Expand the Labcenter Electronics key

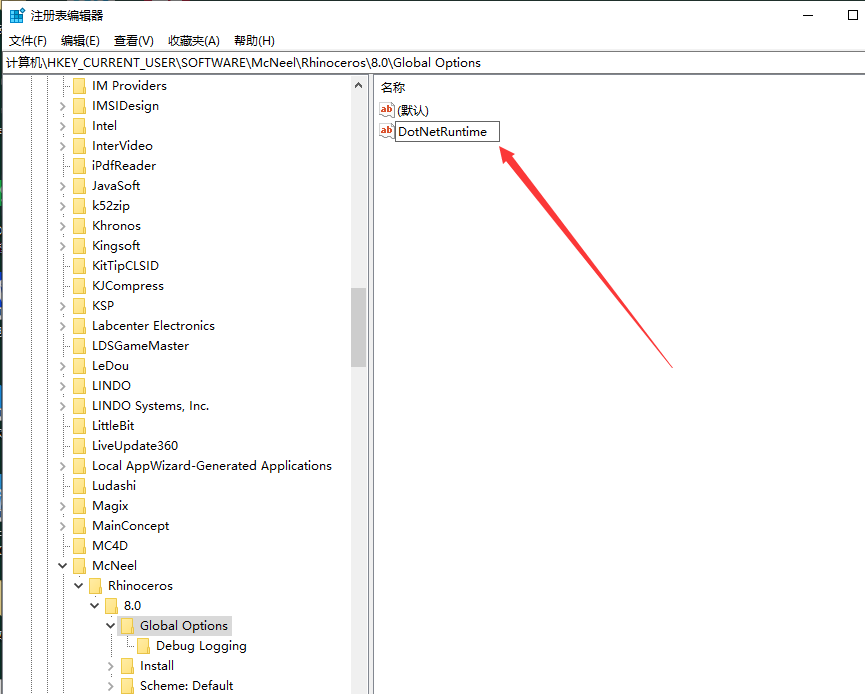pyautogui.click(x=62, y=325)
